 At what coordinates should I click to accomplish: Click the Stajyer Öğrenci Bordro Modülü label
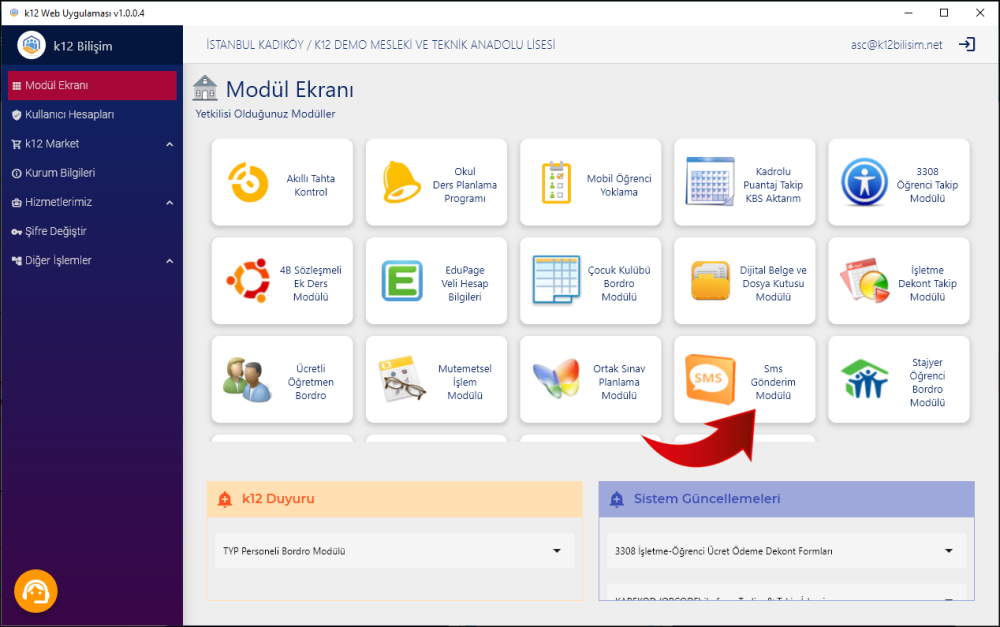927,382
